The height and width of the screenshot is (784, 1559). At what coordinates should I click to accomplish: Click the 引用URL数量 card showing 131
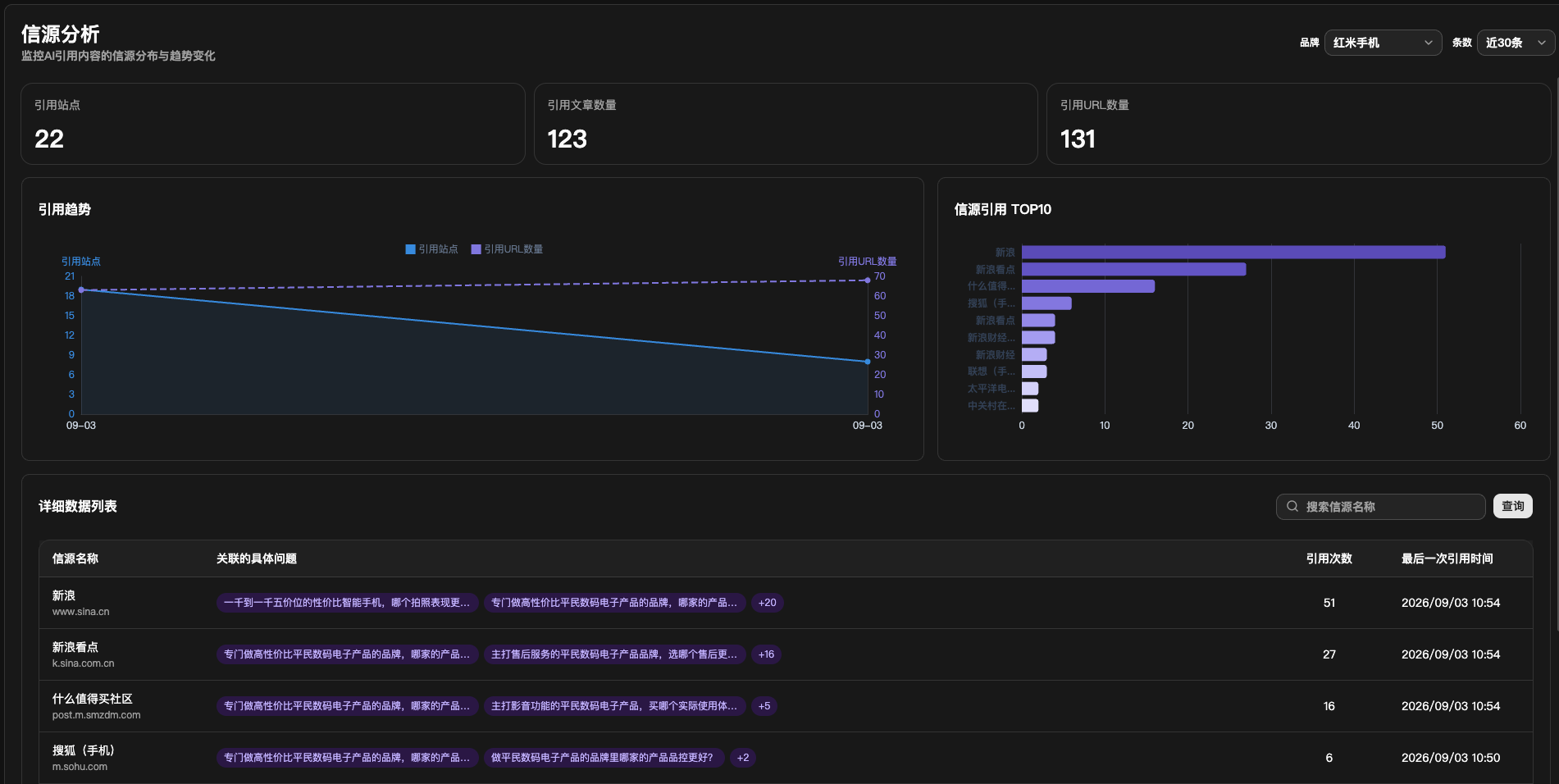point(1298,124)
